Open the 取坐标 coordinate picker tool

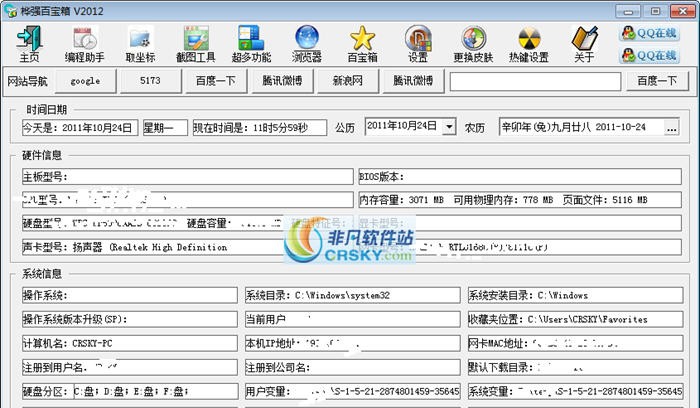[x=140, y=44]
